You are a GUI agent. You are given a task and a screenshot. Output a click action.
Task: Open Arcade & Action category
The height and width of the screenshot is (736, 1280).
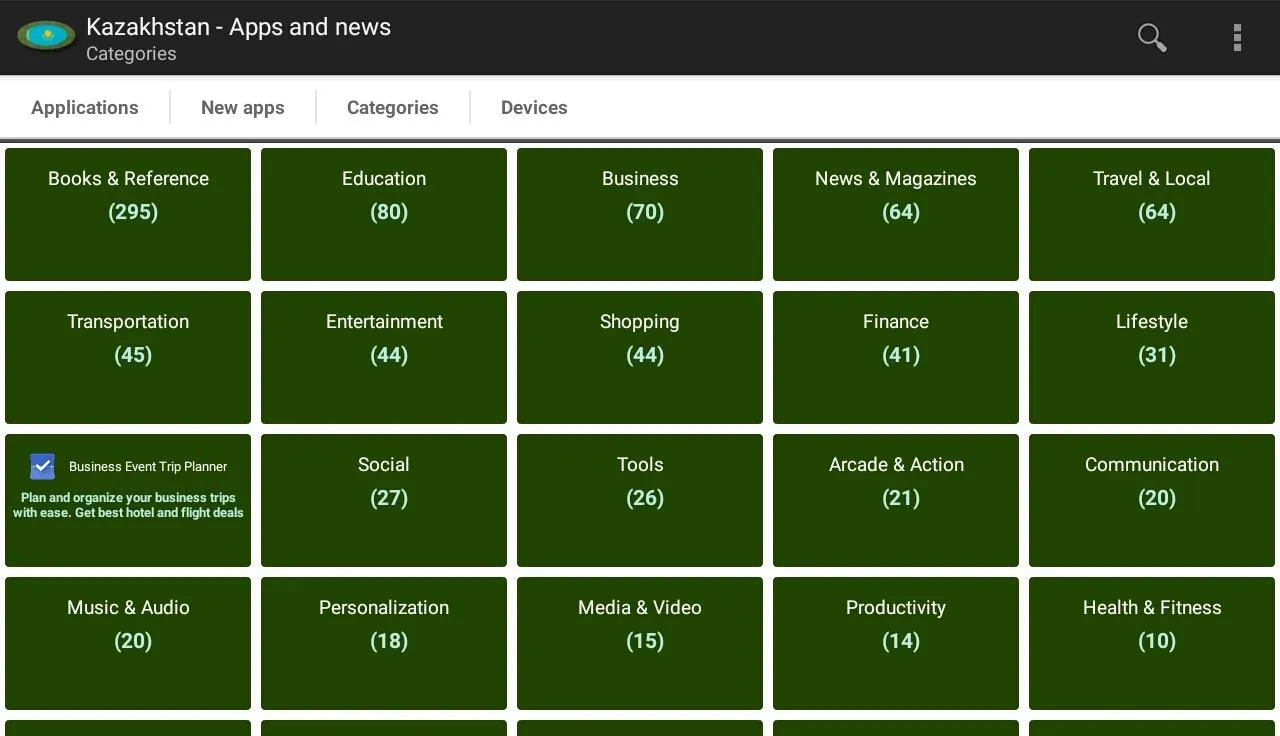(x=896, y=501)
